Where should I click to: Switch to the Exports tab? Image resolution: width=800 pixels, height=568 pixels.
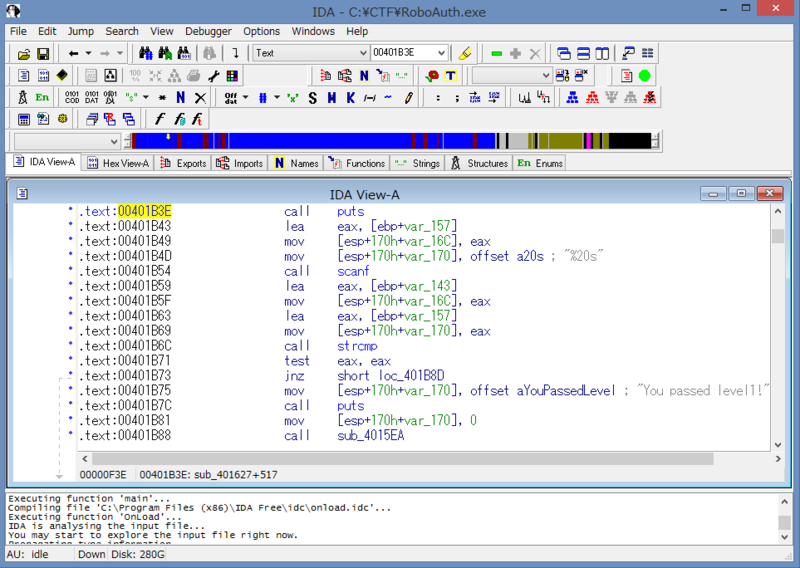click(x=184, y=163)
